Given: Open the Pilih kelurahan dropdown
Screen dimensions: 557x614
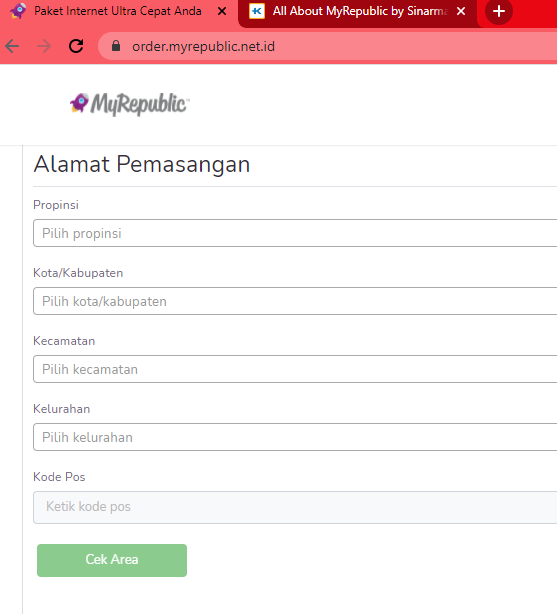Looking at the screenshot, I should tap(295, 437).
